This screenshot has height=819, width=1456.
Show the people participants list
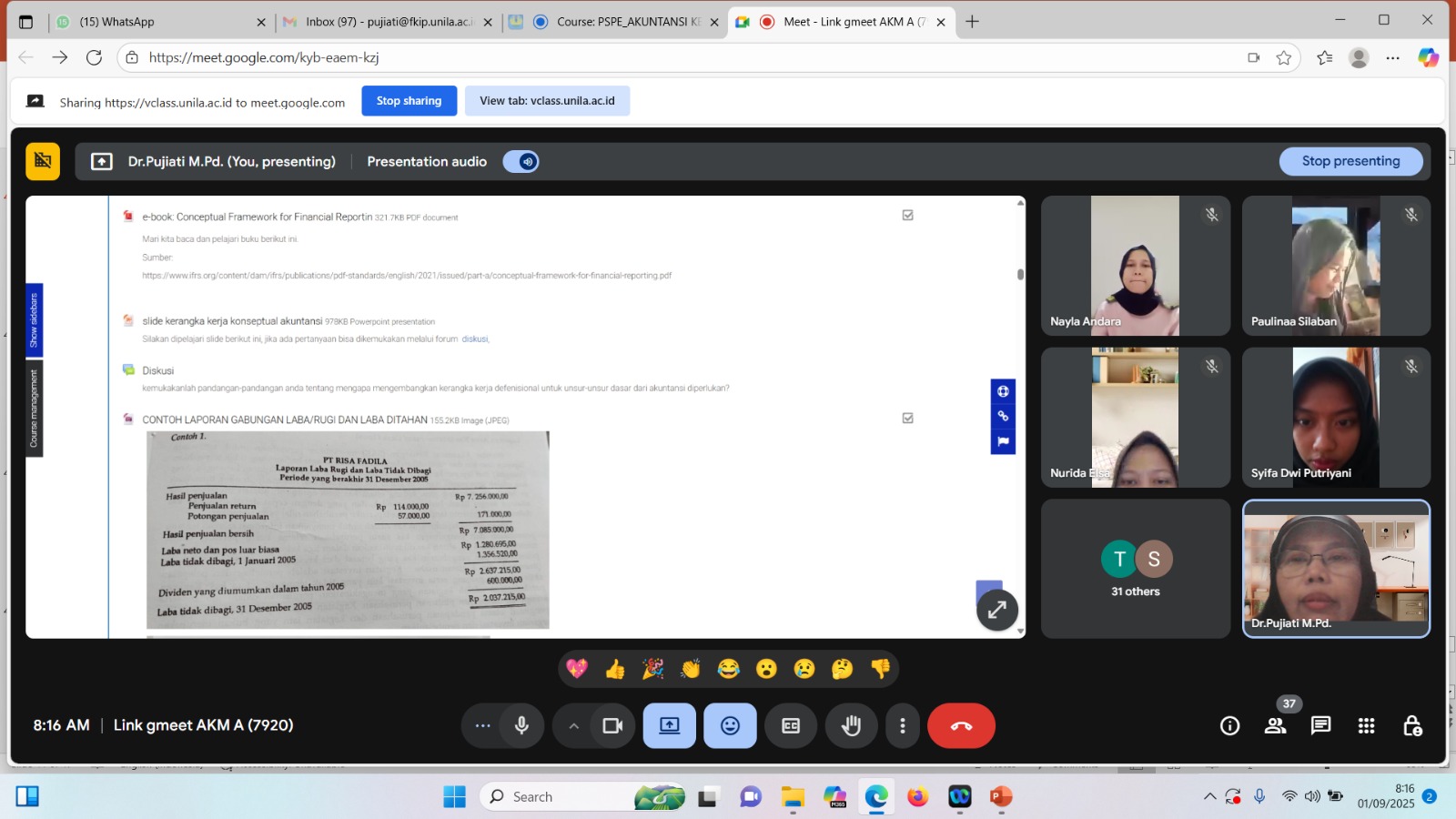[x=1275, y=725]
